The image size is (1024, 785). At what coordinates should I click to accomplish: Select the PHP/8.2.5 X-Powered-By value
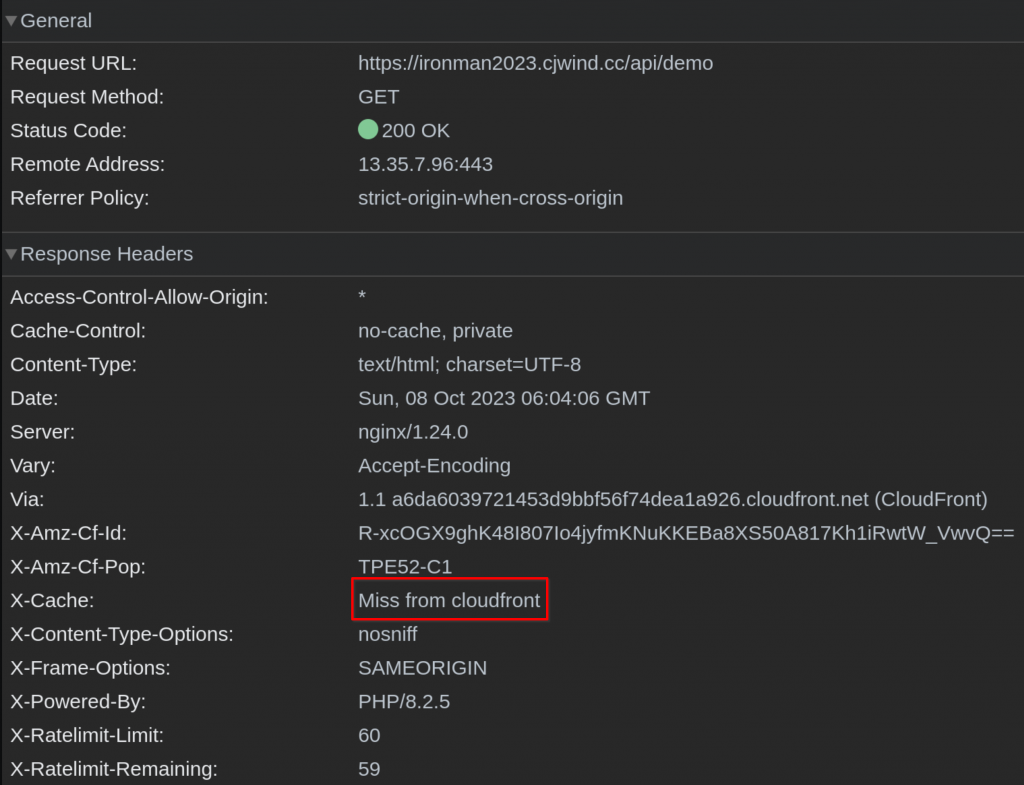tap(404, 702)
